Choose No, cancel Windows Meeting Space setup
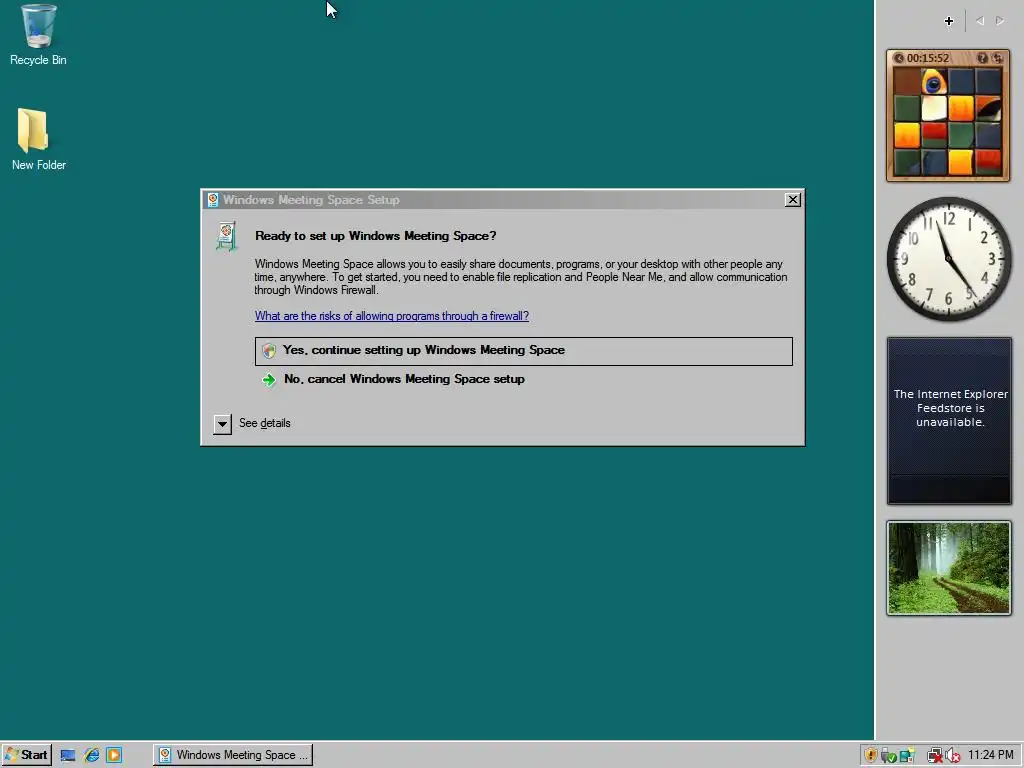The image size is (1024, 768). (404, 379)
